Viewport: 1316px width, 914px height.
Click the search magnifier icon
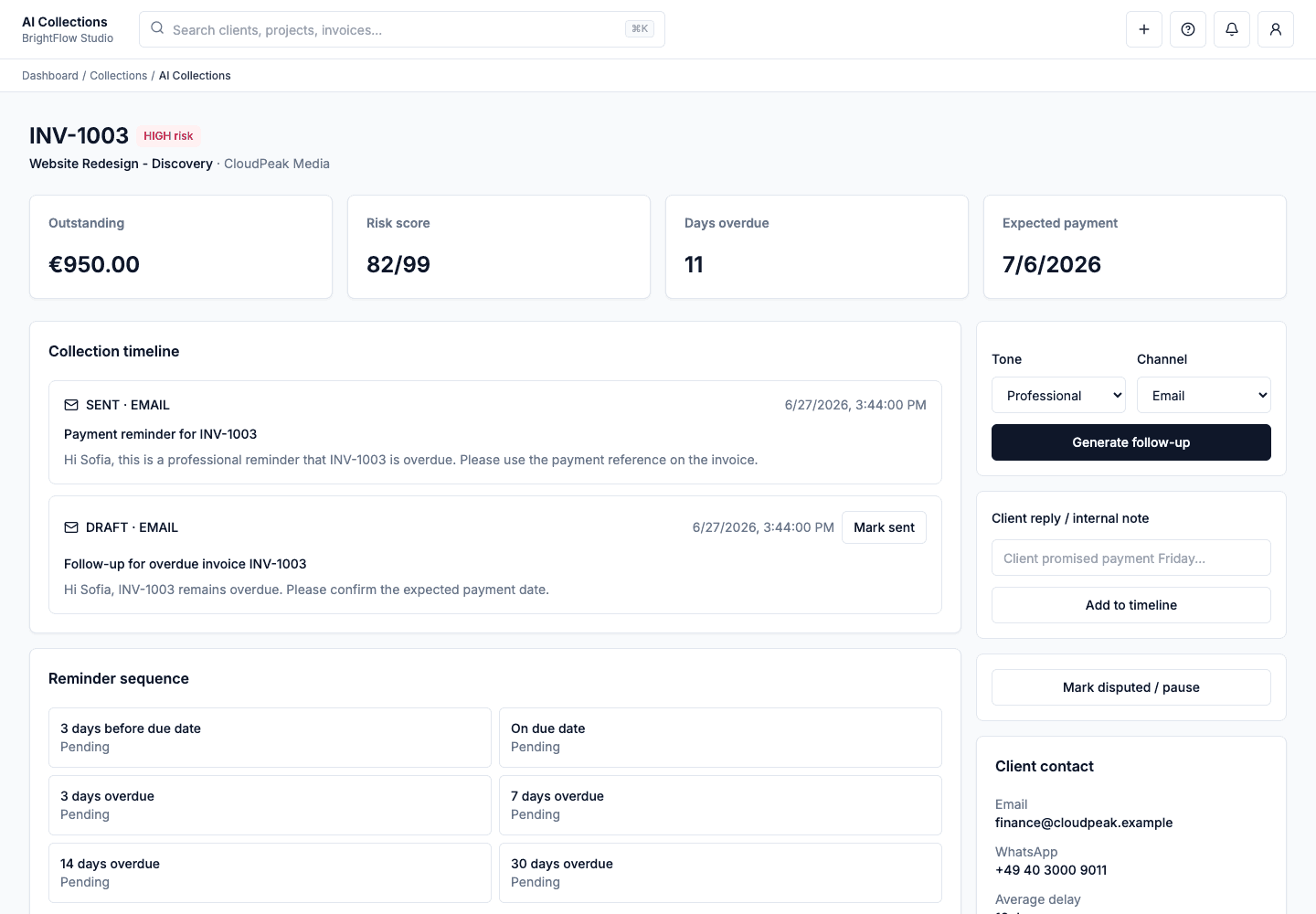(157, 28)
